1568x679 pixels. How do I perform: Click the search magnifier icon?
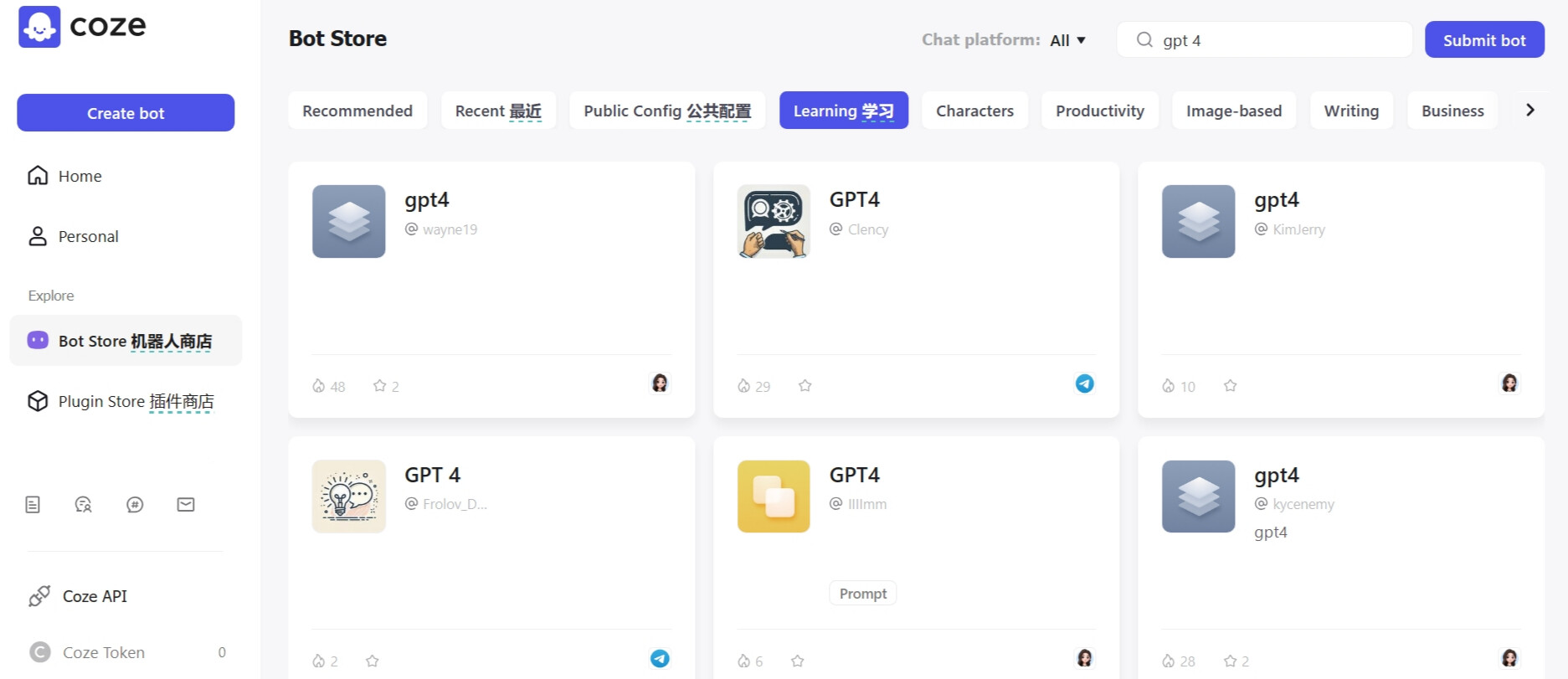pyautogui.click(x=1144, y=39)
